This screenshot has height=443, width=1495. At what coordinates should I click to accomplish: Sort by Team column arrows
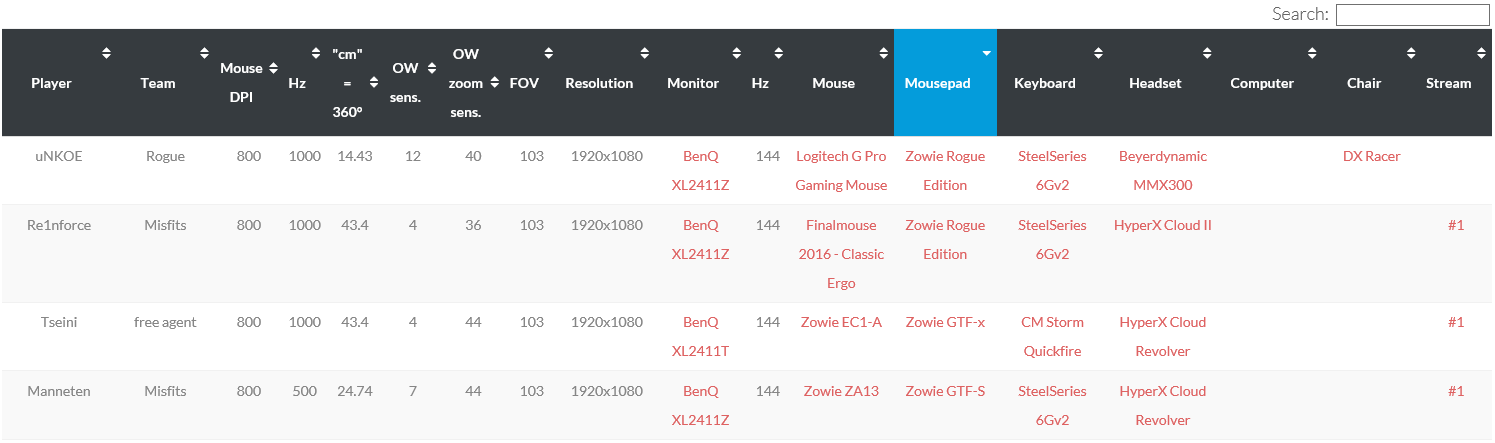tap(204, 53)
